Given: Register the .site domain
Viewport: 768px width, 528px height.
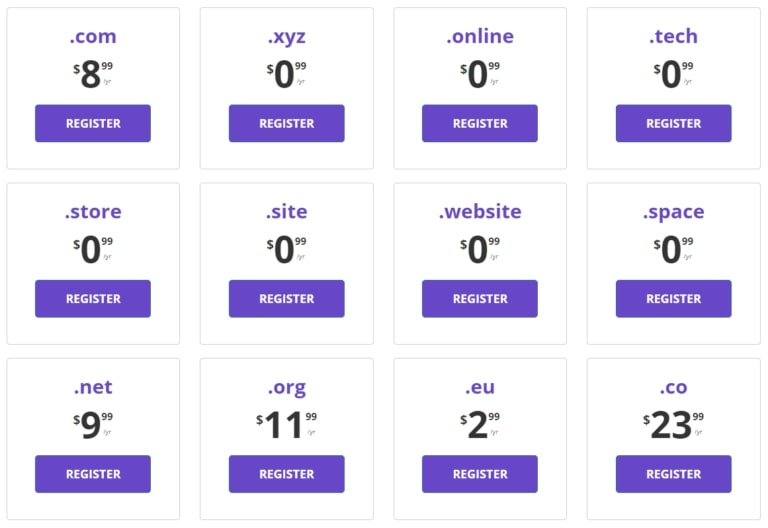Looking at the screenshot, I should tap(287, 299).
